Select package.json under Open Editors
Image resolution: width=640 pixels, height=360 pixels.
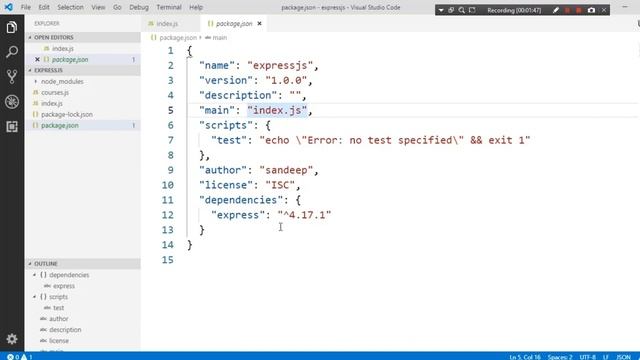click(x=83, y=60)
